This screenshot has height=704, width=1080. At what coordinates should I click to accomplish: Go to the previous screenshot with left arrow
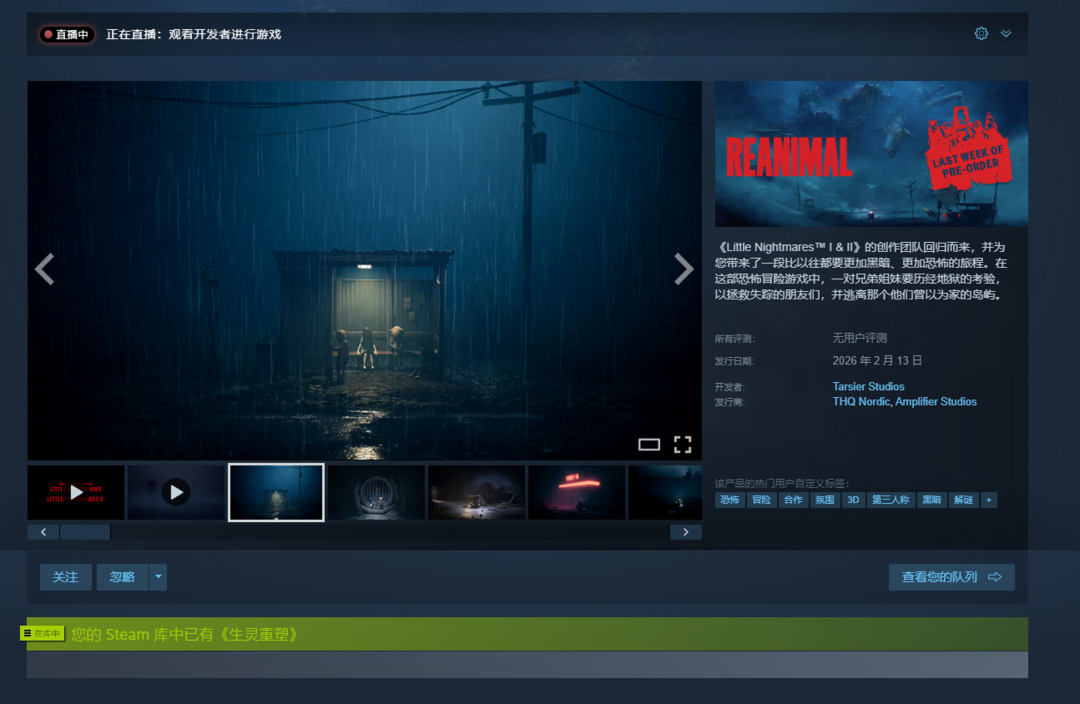pyautogui.click(x=44, y=269)
